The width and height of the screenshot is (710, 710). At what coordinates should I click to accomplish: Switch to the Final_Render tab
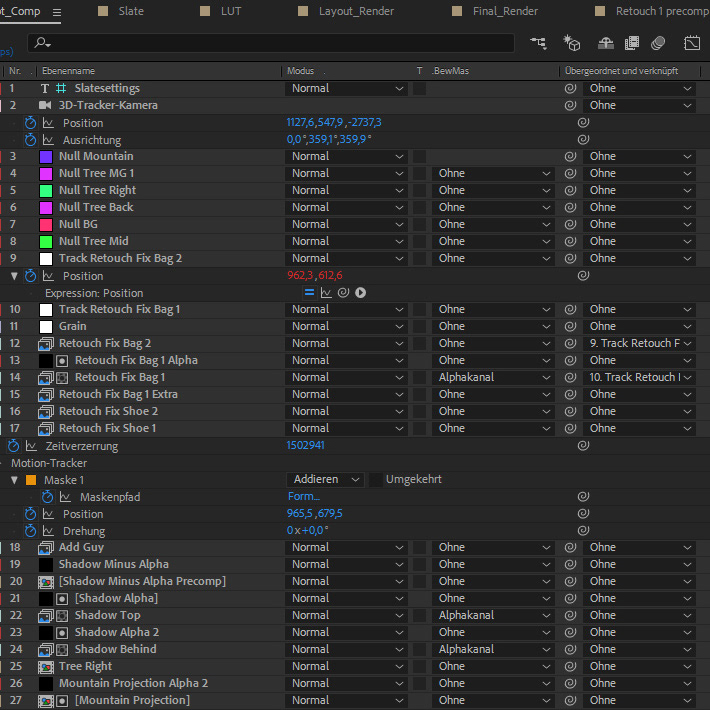point(505,11)
